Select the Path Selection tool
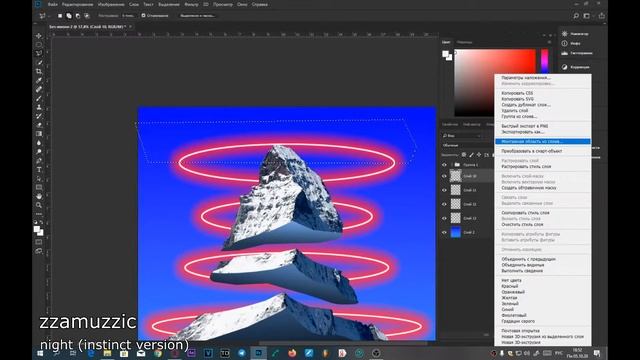Viewport: 640px width, 360px height. coord(39,179)
